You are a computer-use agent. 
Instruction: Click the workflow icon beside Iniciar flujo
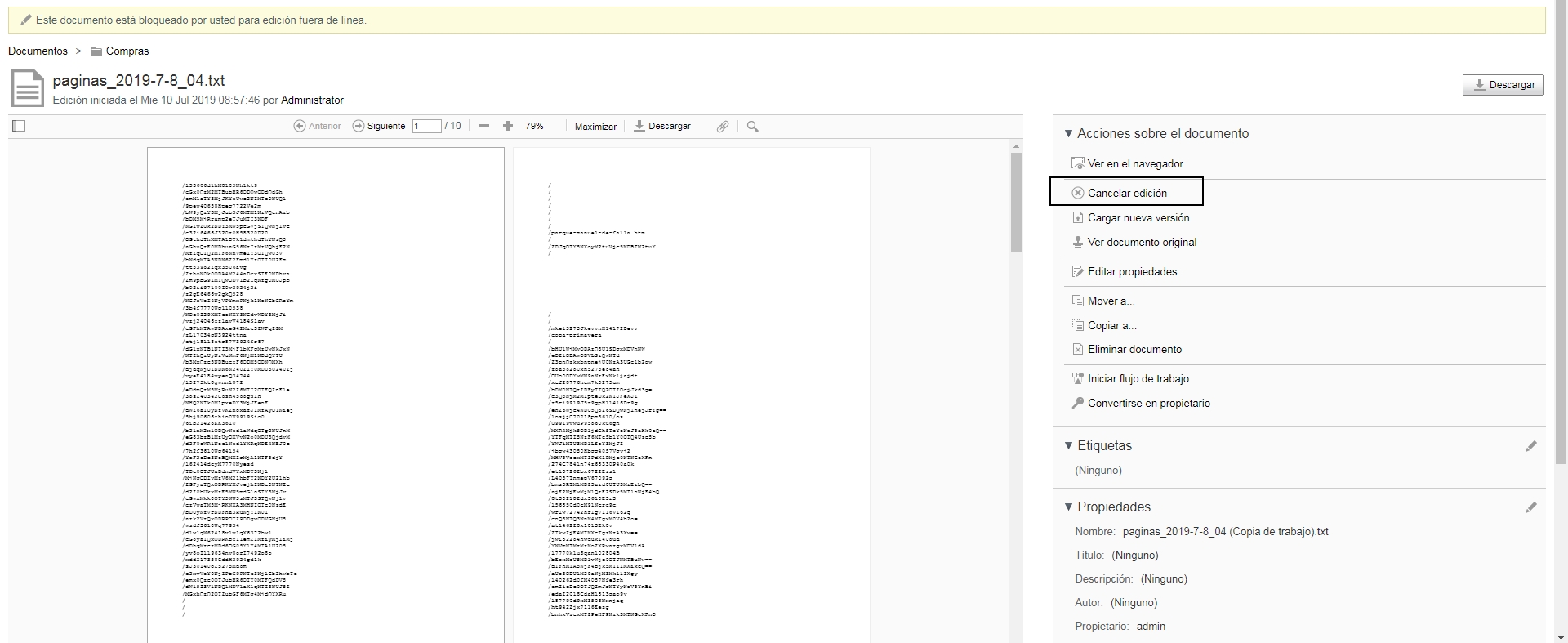[x=1077, y=378]
